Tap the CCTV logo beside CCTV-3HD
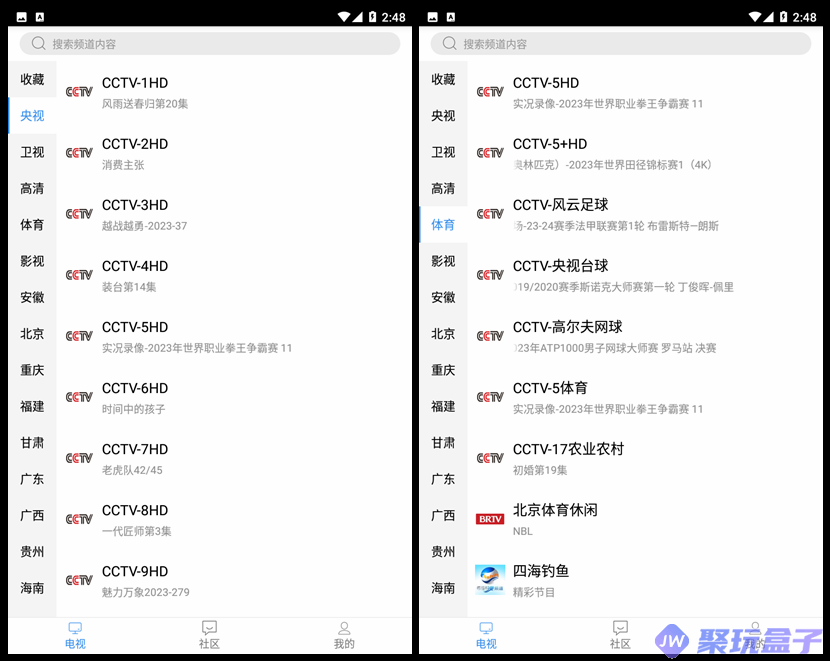This screenshot has width=830, height=661. click(79, 214)
